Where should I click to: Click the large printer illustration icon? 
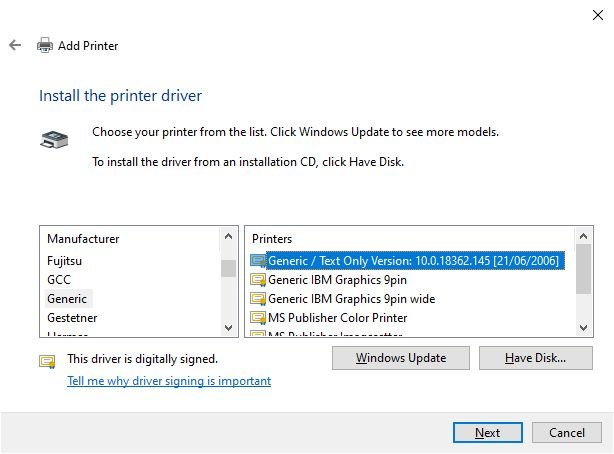point(54,139)
